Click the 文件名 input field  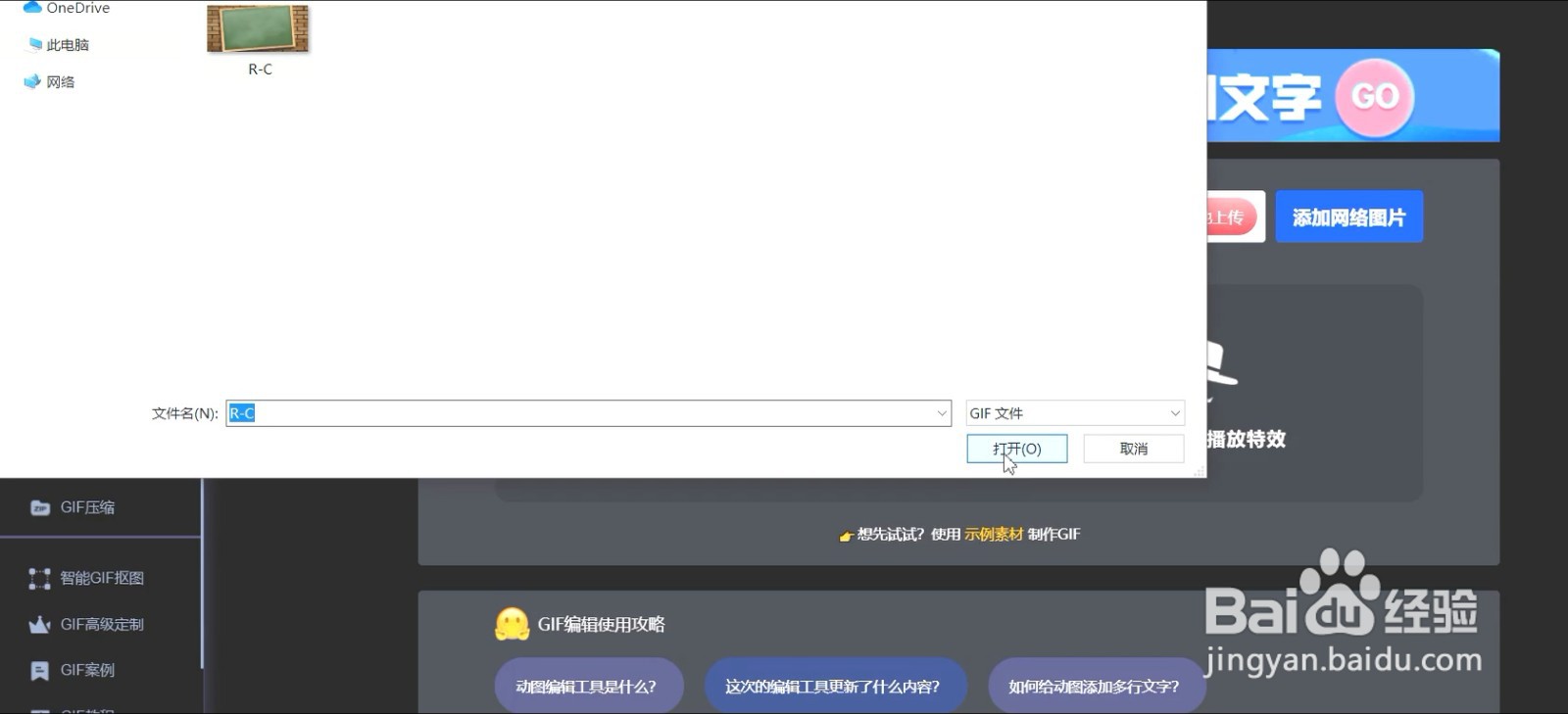click(588, 413)
